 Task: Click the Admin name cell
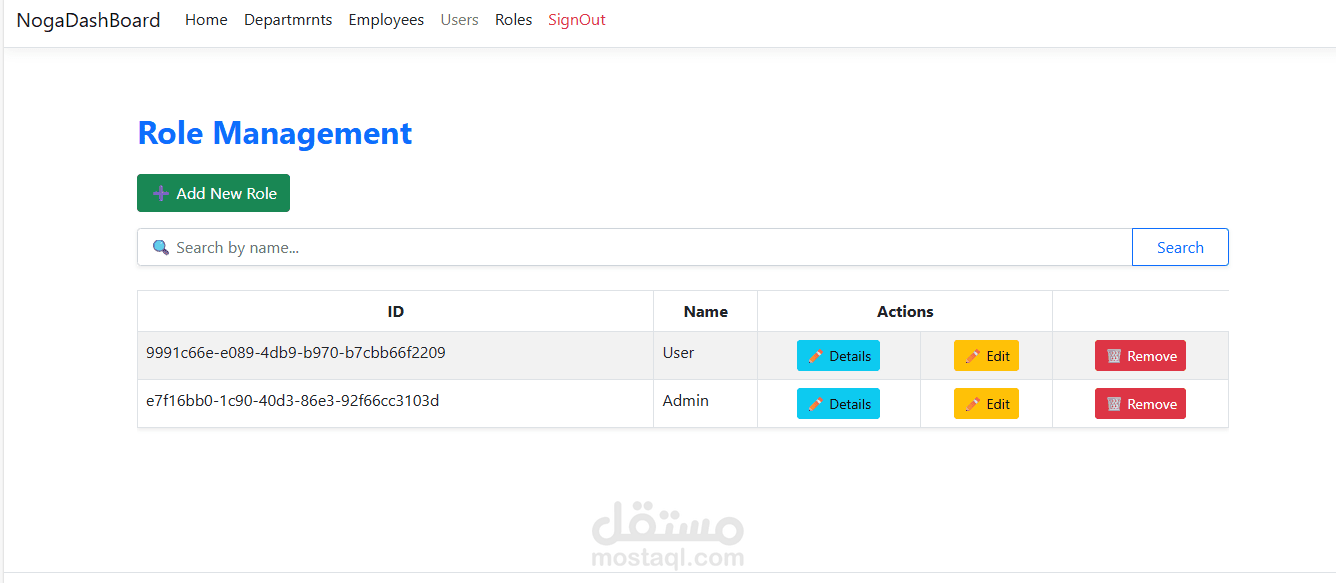click(x=705, y=404)
